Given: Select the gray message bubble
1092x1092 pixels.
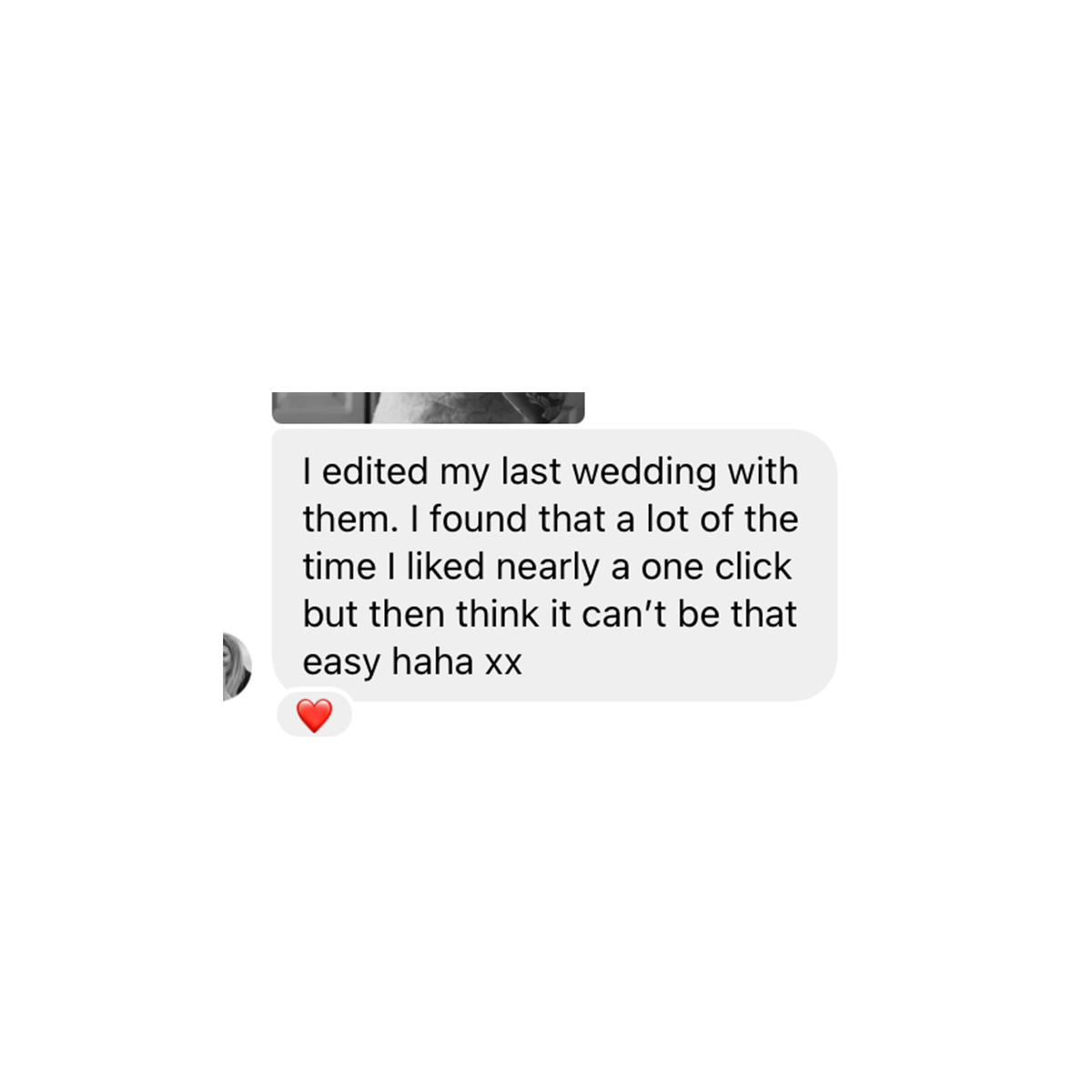Looking at the screenshot, I should click(x=554, y=565).
